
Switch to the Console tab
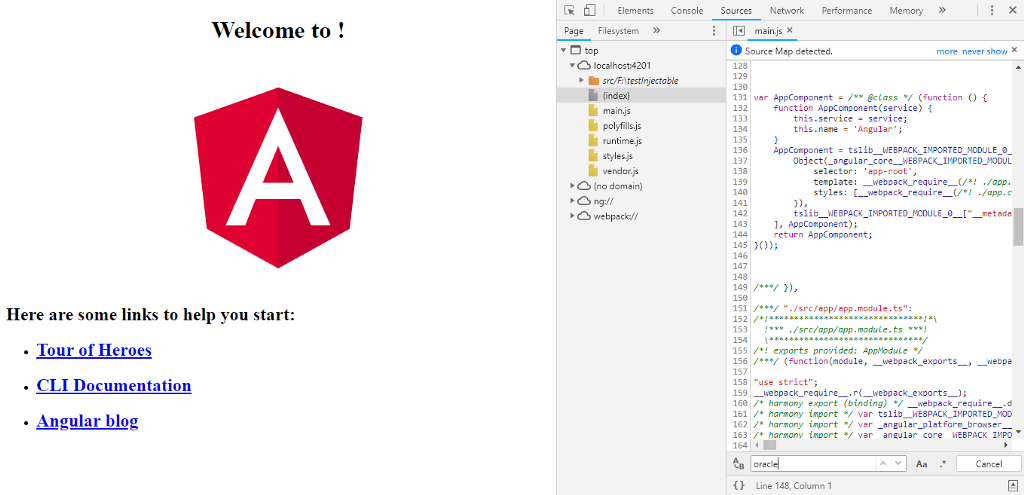[687, 10]
